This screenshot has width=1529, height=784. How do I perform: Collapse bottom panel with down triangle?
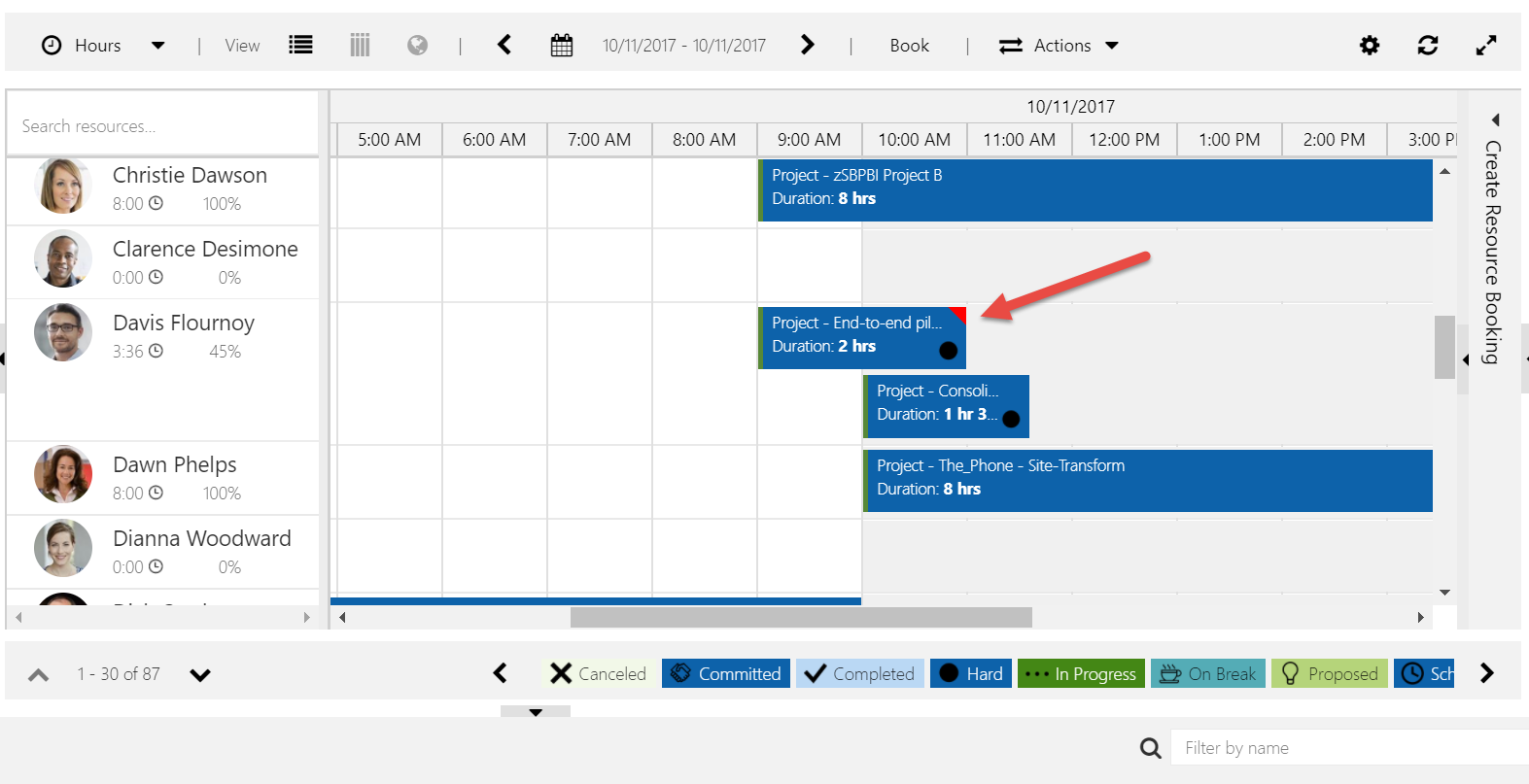tap(536, 712)
